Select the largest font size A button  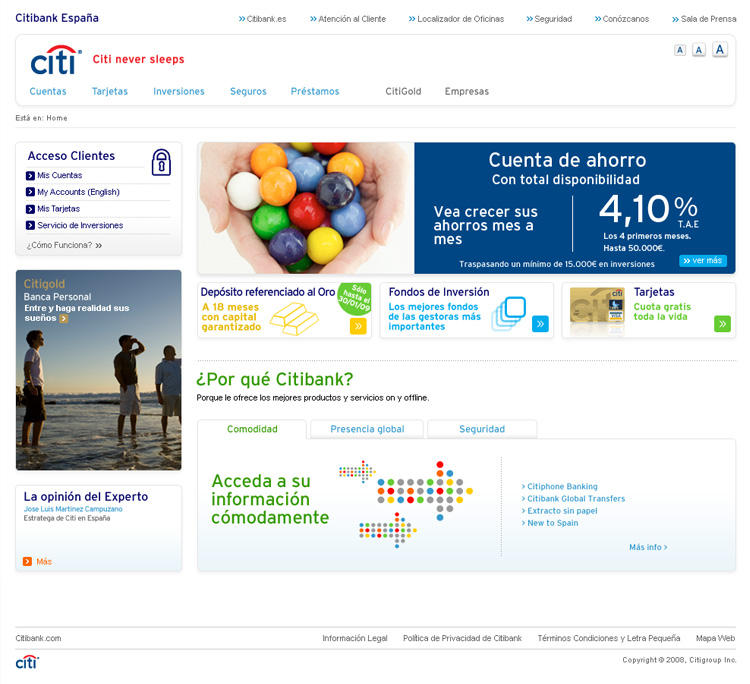click(x=720, y=49)
